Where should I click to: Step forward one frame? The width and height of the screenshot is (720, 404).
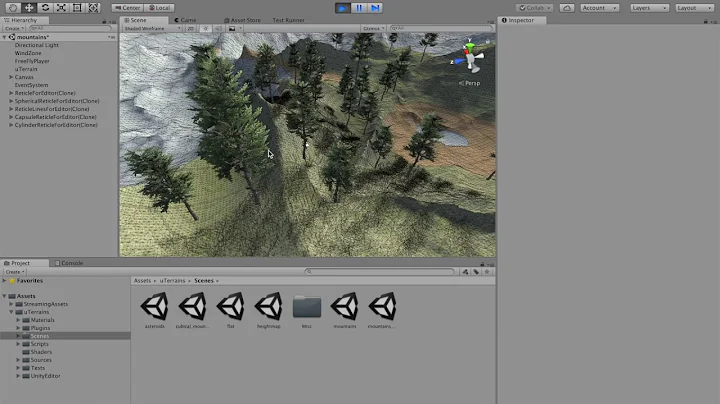pos(375,8)
